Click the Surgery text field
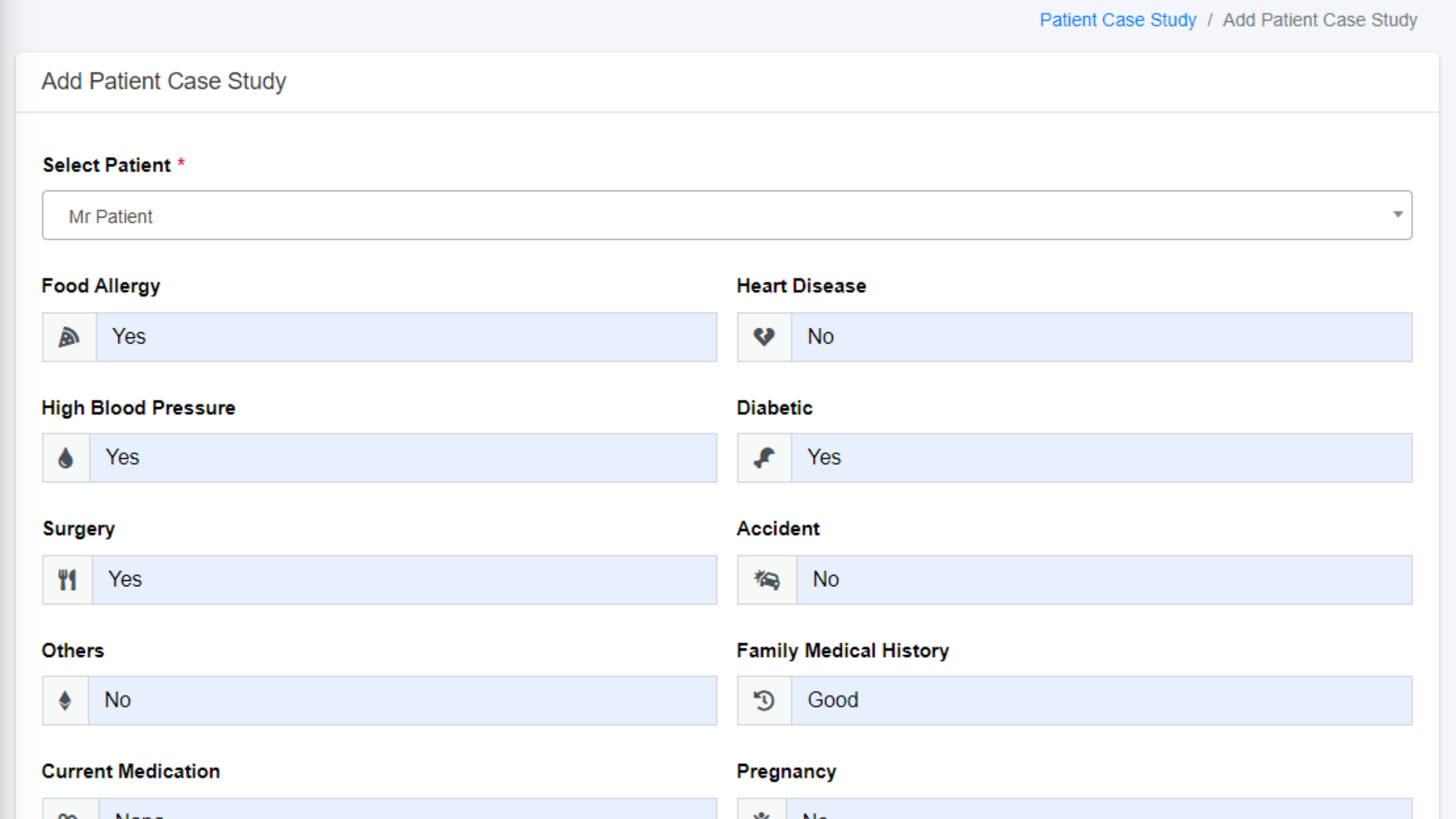 pyautogui.click(x=404, y=580)
